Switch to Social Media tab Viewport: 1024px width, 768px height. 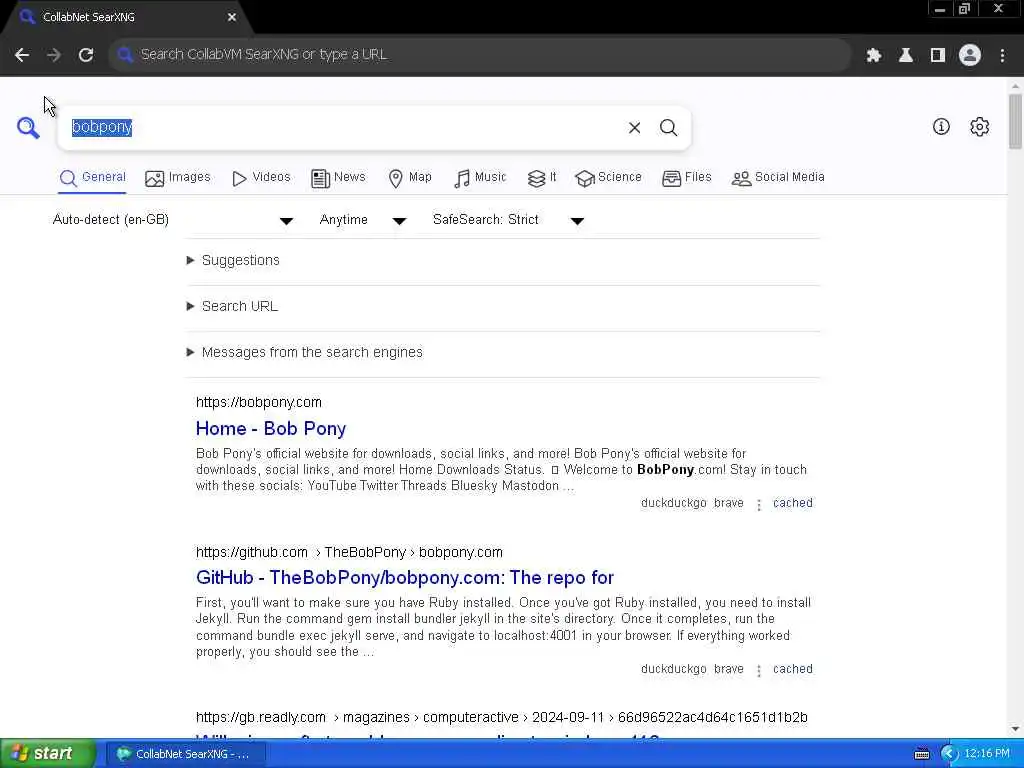tap(778, 178)
